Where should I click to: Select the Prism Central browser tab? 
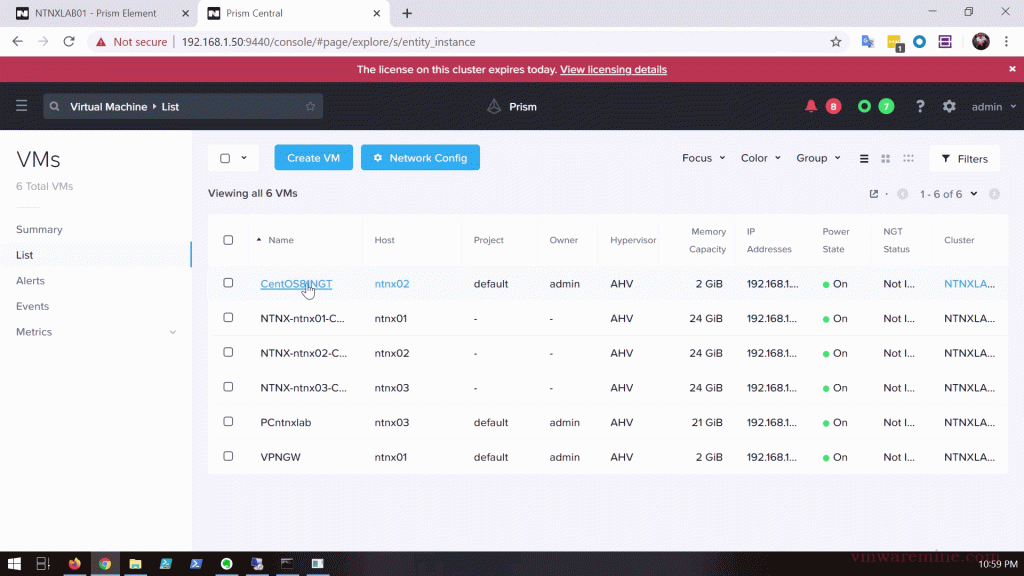click(x=293, y=13)
